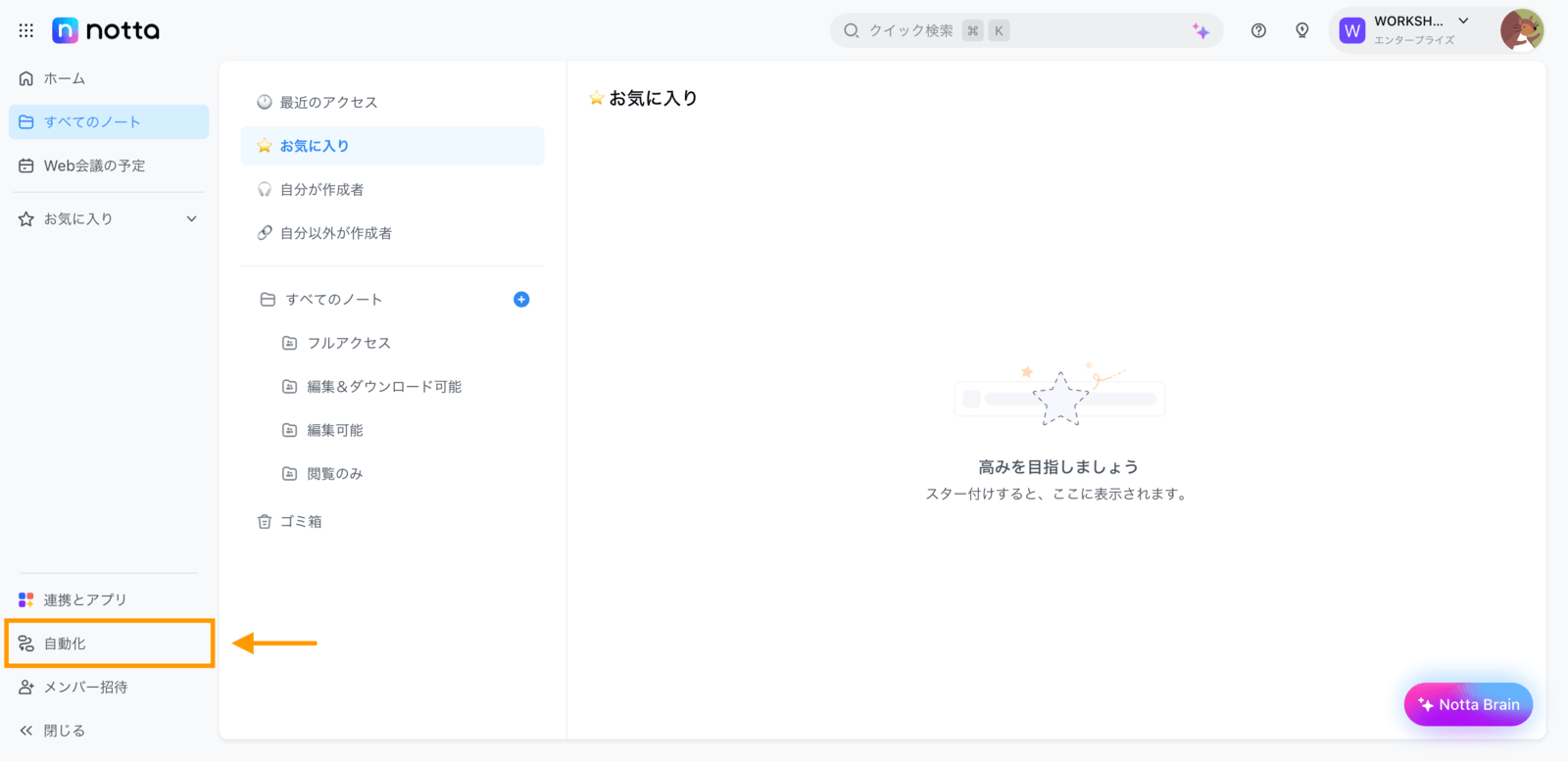Click the notta logo
The width and height of the screenshot is (1568, 761).
[x=106, y=30]
